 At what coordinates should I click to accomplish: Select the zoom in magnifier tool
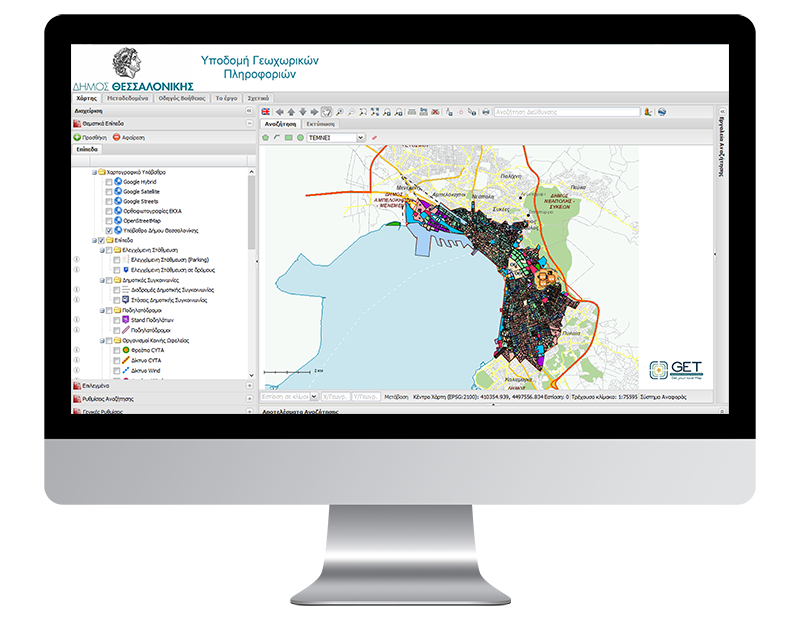pyautogui.click(x=339, y=112)
